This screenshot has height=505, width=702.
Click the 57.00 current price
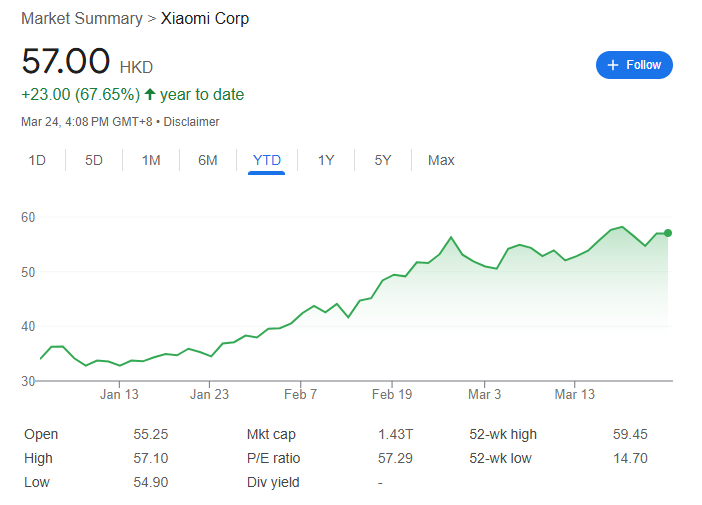65,61
